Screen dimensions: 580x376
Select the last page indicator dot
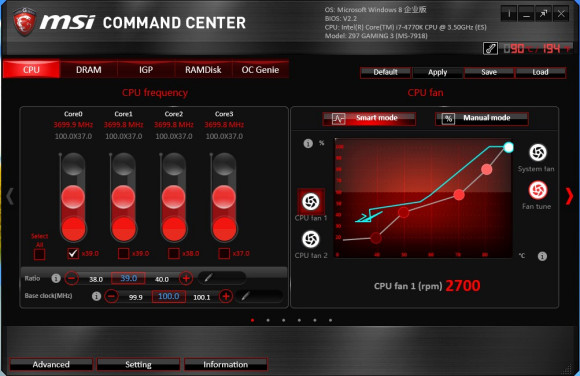pyautogui.click(x=330, y=320)
